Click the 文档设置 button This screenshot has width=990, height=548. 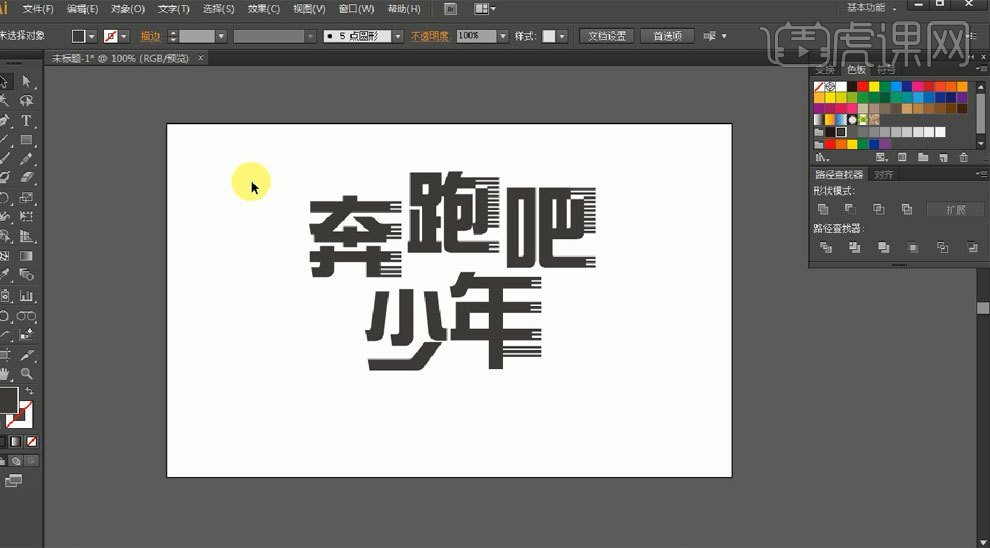tap(607, 36)
